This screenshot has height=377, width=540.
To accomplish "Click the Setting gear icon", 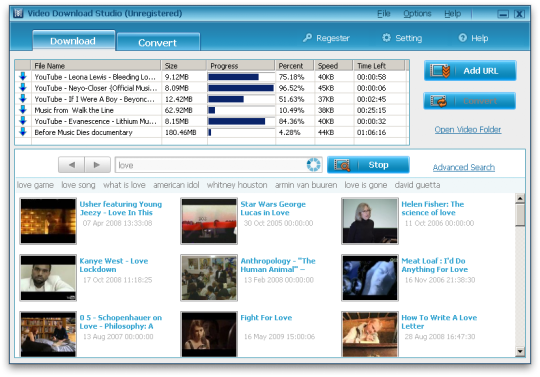I will point(386,38).
